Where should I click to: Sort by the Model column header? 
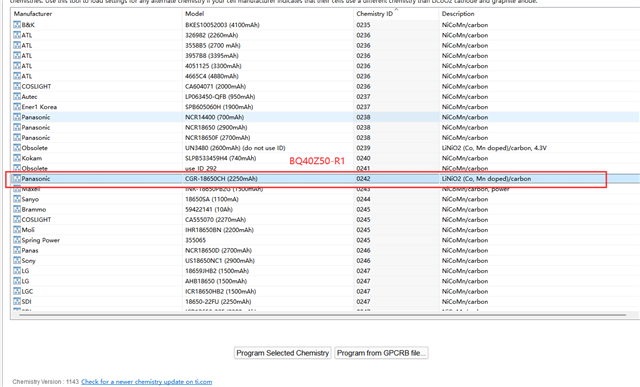[195, 13]
